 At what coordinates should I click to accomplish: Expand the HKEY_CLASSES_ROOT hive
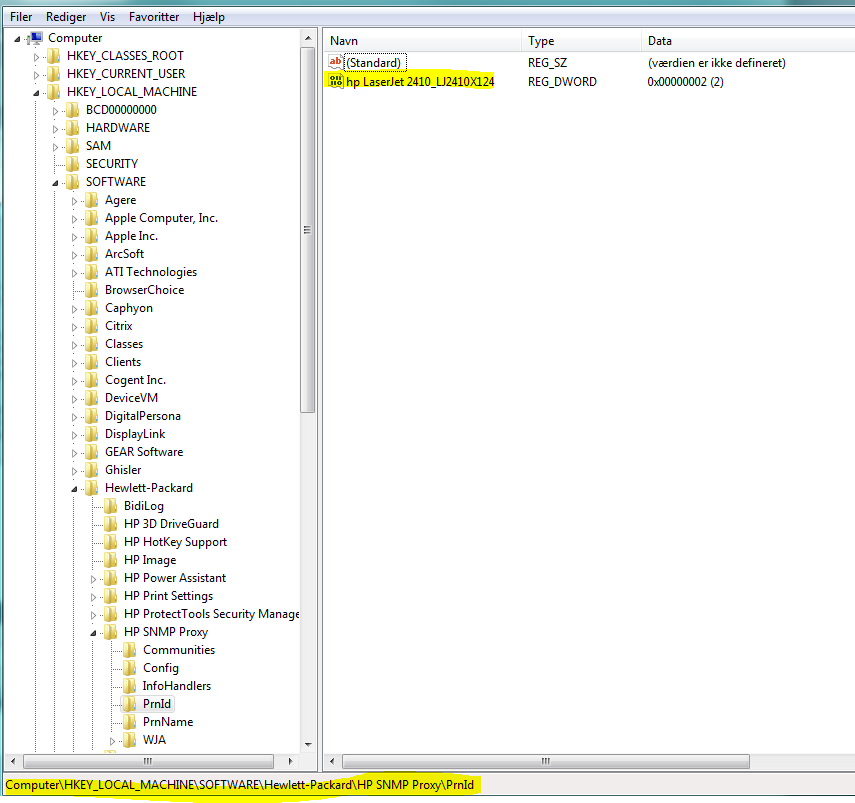point(36,57)
